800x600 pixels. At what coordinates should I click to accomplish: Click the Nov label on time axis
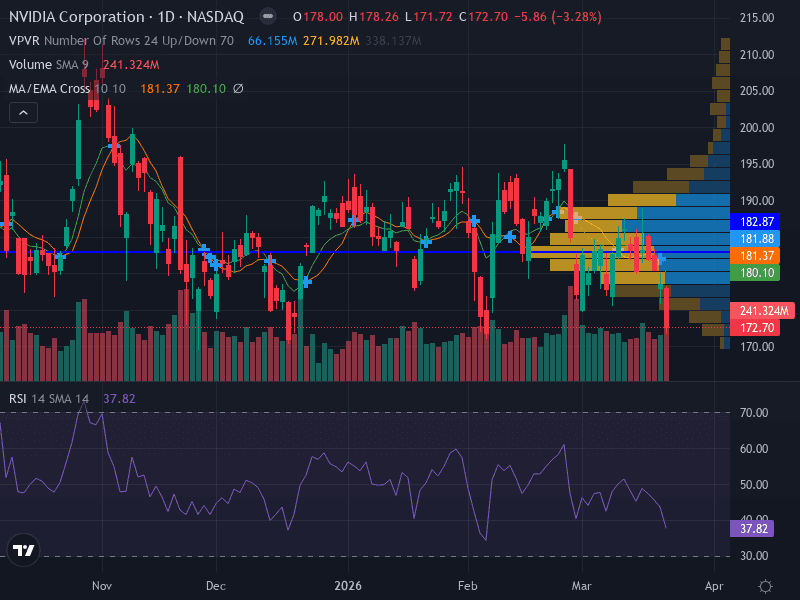pyautogui.click(x=102, y=586)
